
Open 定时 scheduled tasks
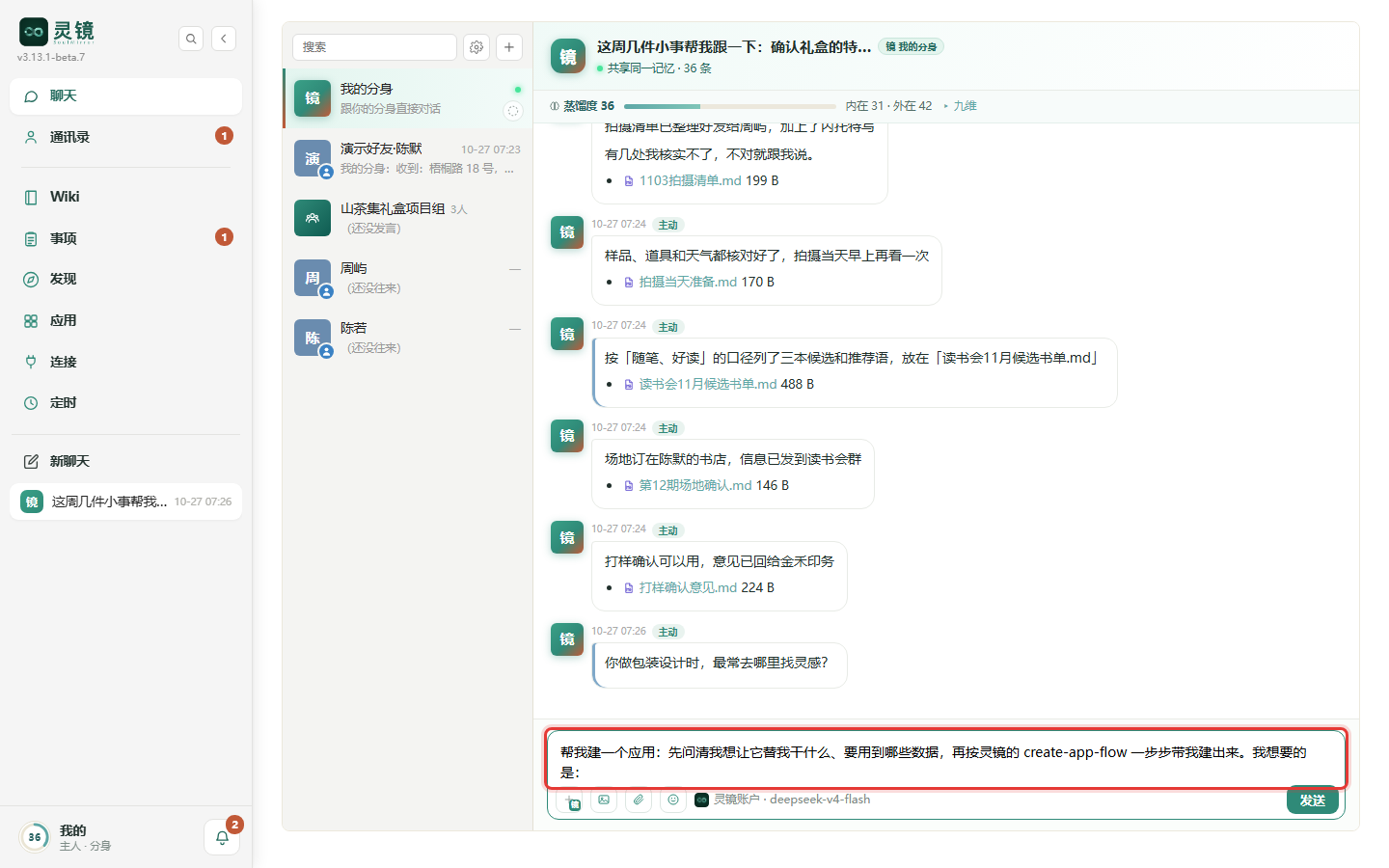click(x=125, y=403)
